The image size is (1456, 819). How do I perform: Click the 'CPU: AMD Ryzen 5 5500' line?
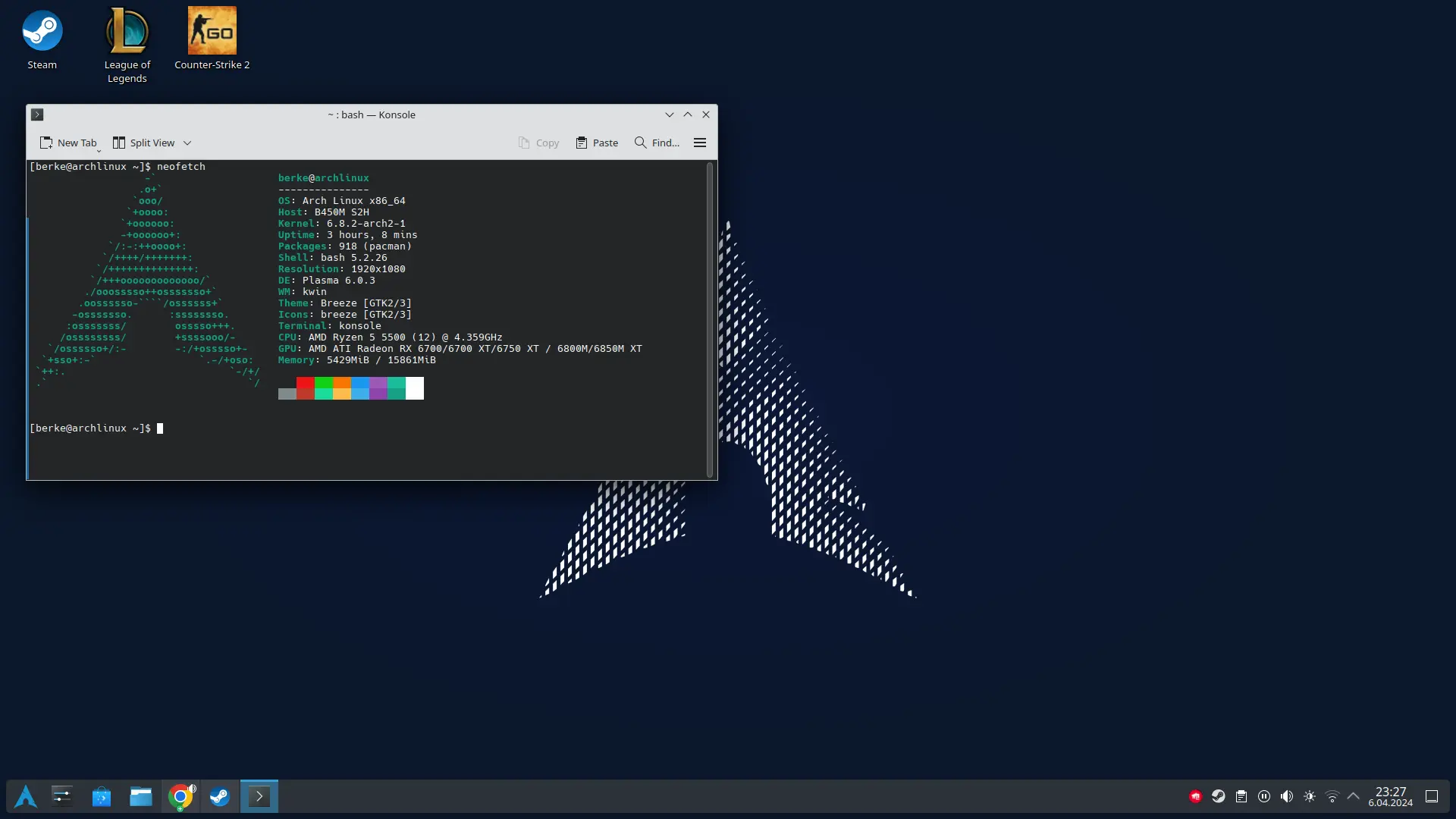[391, 337]
